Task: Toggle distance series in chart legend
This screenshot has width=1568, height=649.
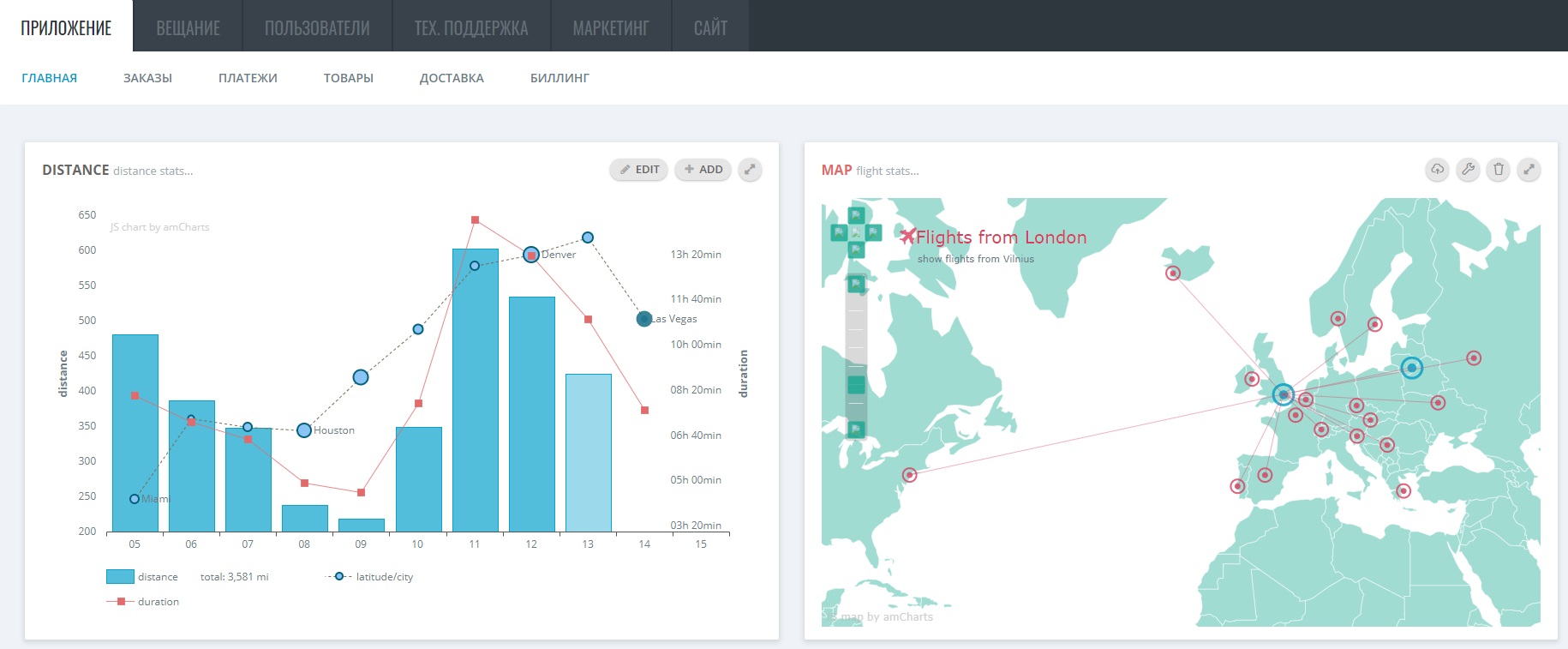Action: pyautogui.click(x=142, y=577)
